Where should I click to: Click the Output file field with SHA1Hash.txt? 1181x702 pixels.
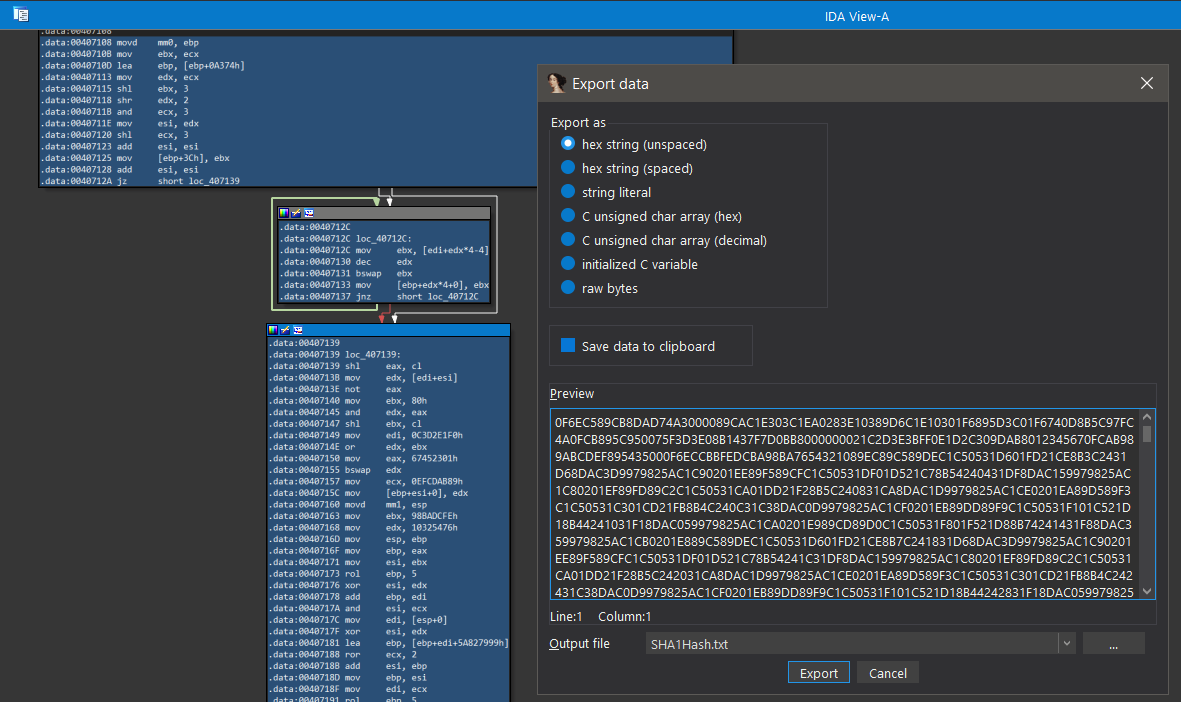tap(852, 643)
